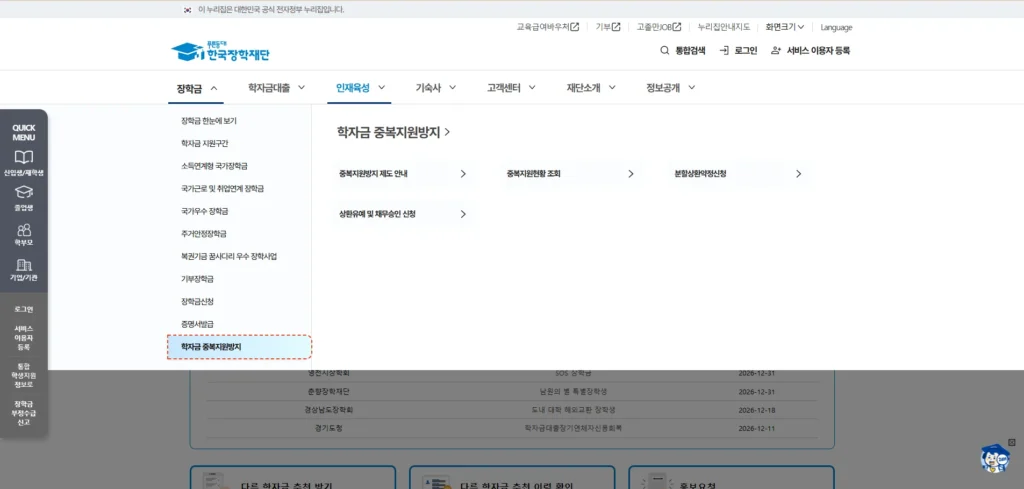Viewport: 1024px width, 489px height.
Task: Open 장학금 부정수급 신고 quick menu
Action: 24,413
